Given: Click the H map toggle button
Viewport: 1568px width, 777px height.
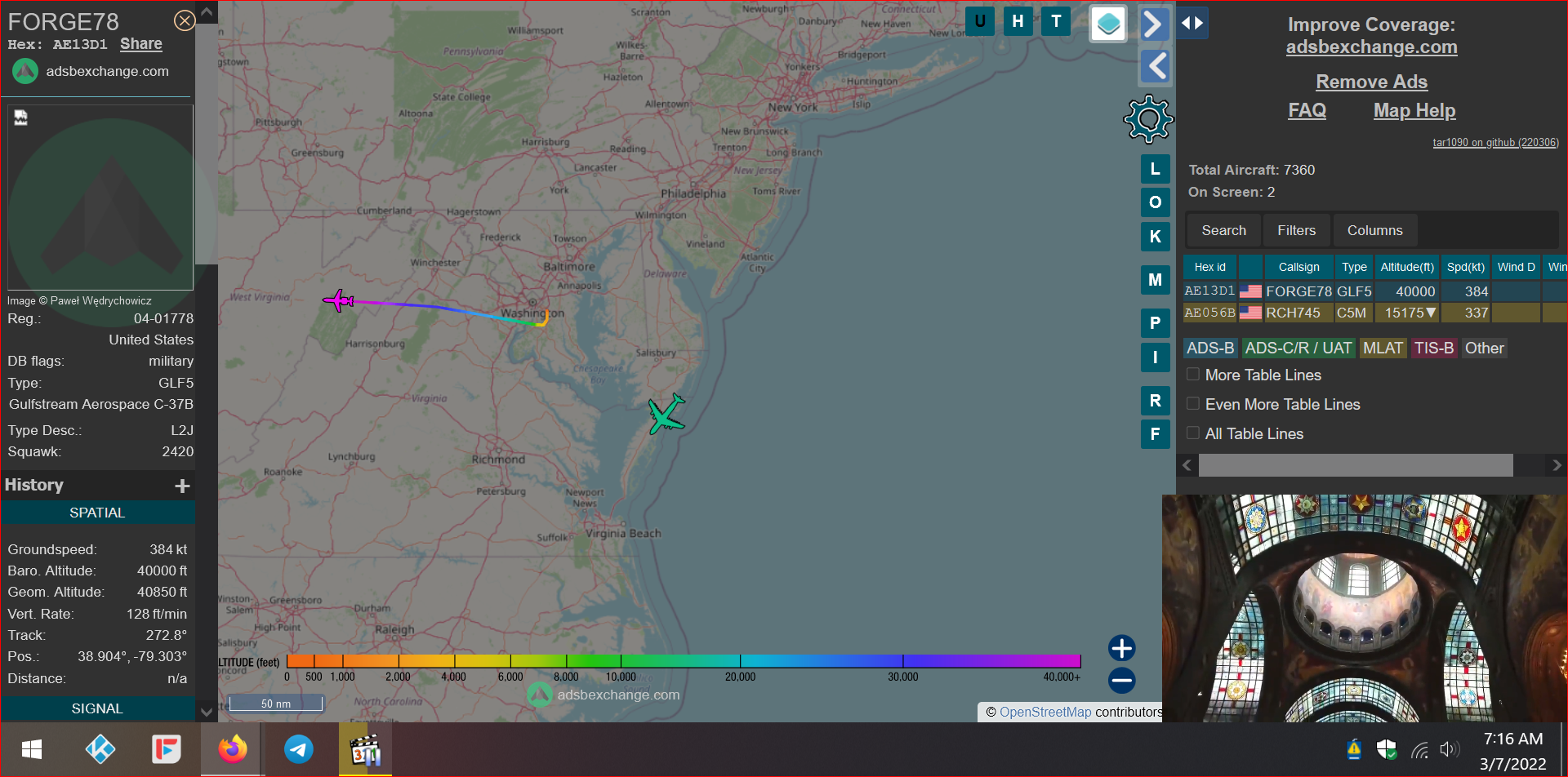Looking at the screenshot, I should click(1018, 21).
